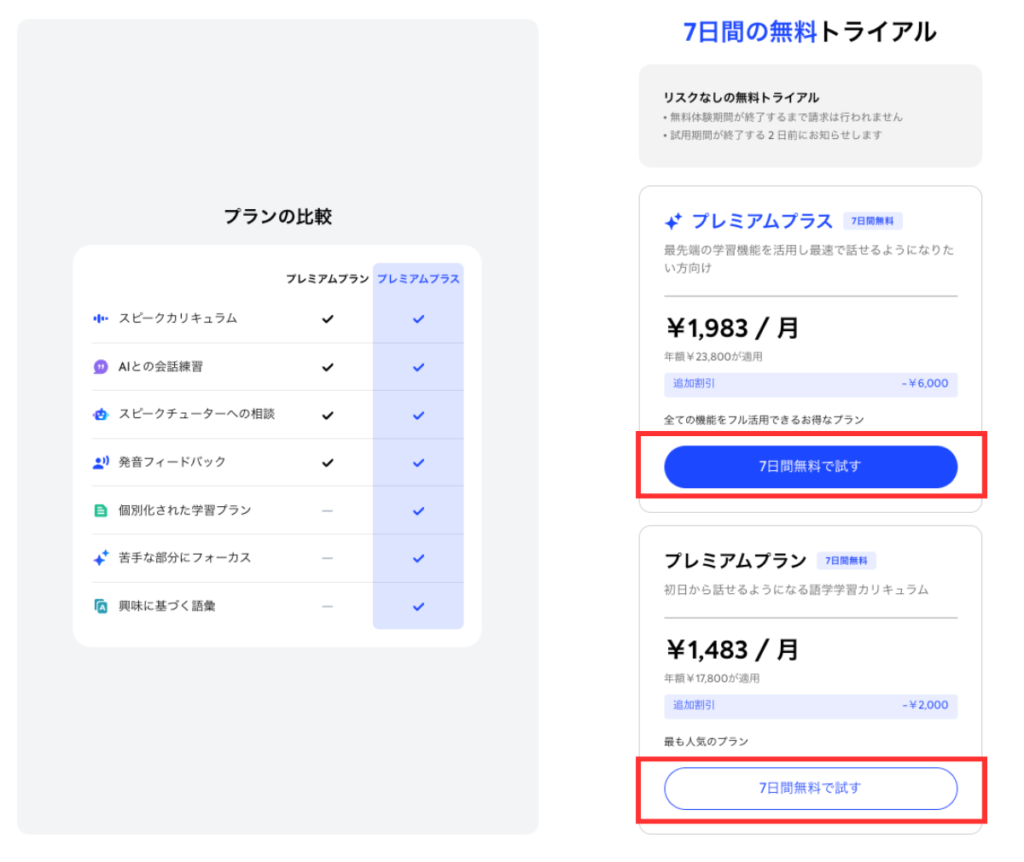Select the プレミアムプラス column header
The height and width of the screenshot is (862, 1024).
(x=418, y=278)
